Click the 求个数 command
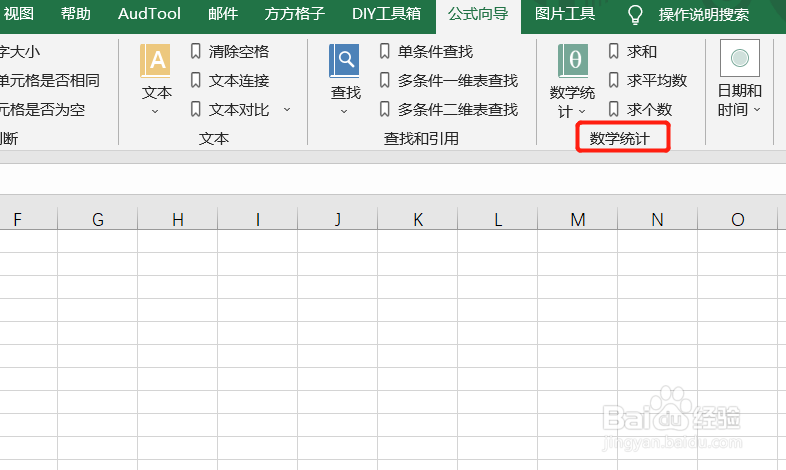The width and height of the screenshot is (786, 470). [649, 109]
